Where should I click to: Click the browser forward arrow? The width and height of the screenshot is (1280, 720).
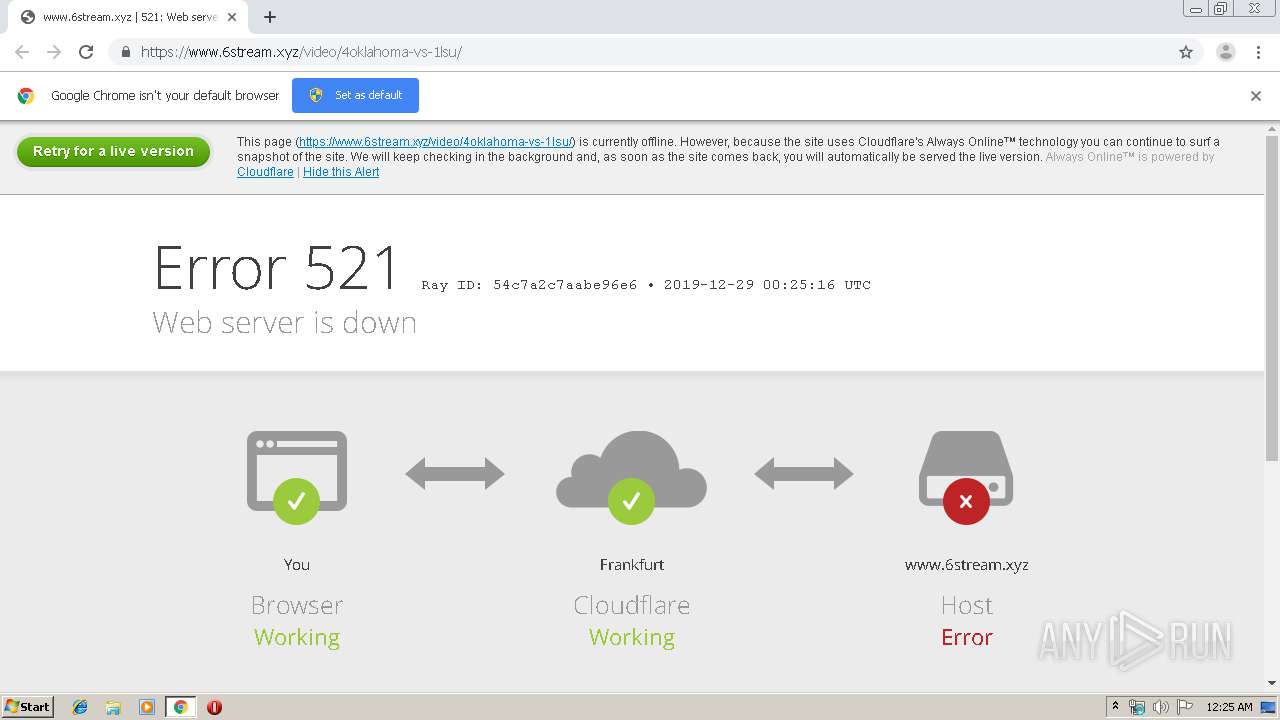[x=54, y=52]
